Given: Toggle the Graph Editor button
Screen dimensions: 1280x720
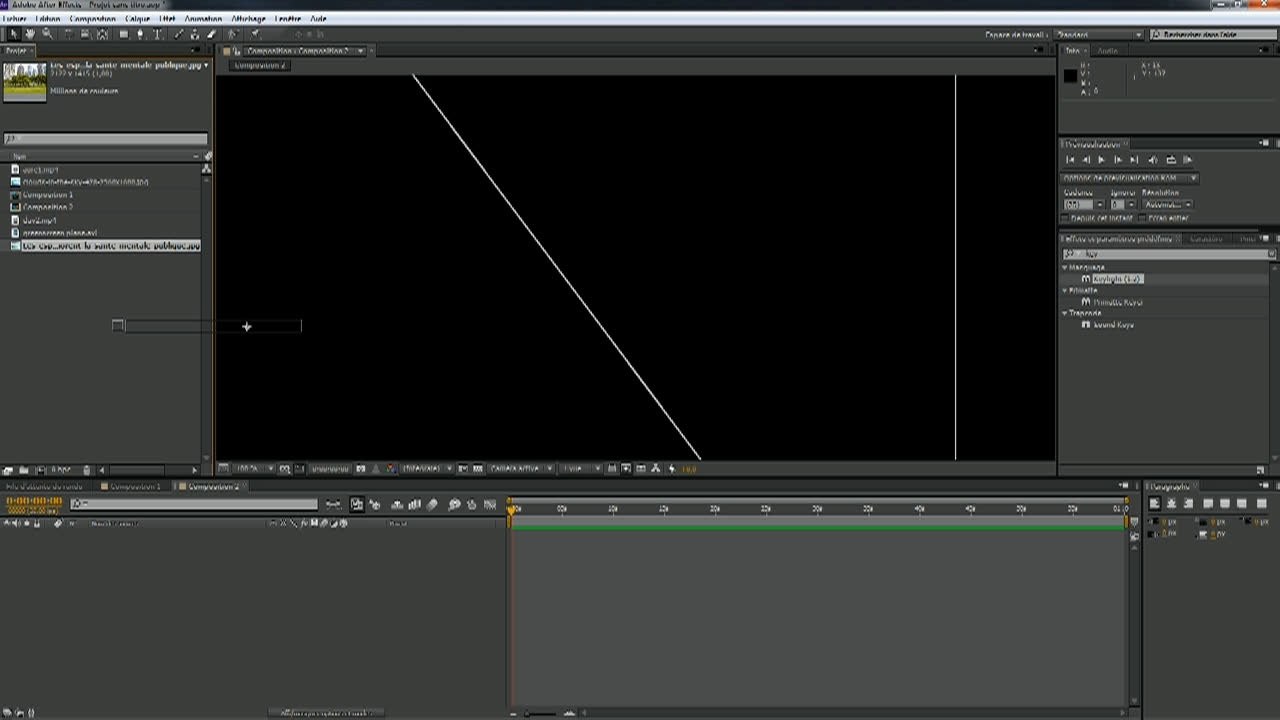Looking at the screenshot, I should [x=489, y=505].
